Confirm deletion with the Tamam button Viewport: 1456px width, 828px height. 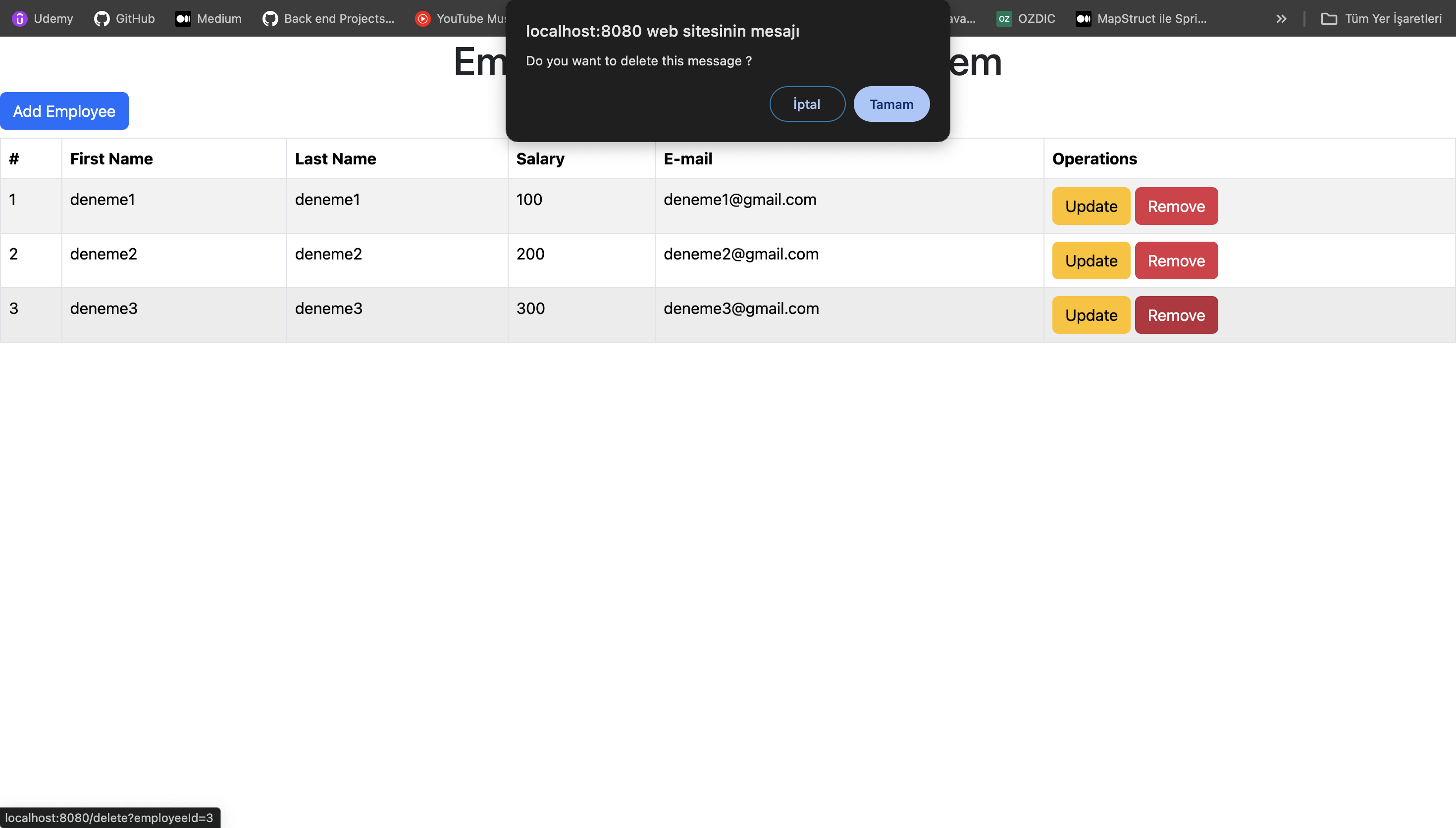coord(891,104)
